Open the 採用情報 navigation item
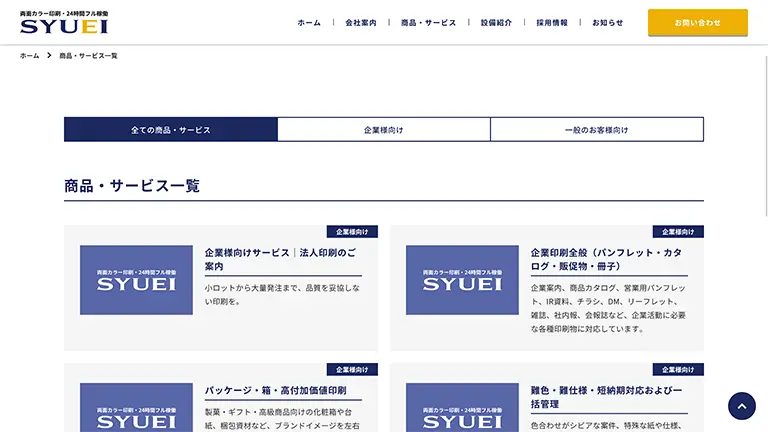The width and height of the screenshot is (768, 432). pos(552,23)
